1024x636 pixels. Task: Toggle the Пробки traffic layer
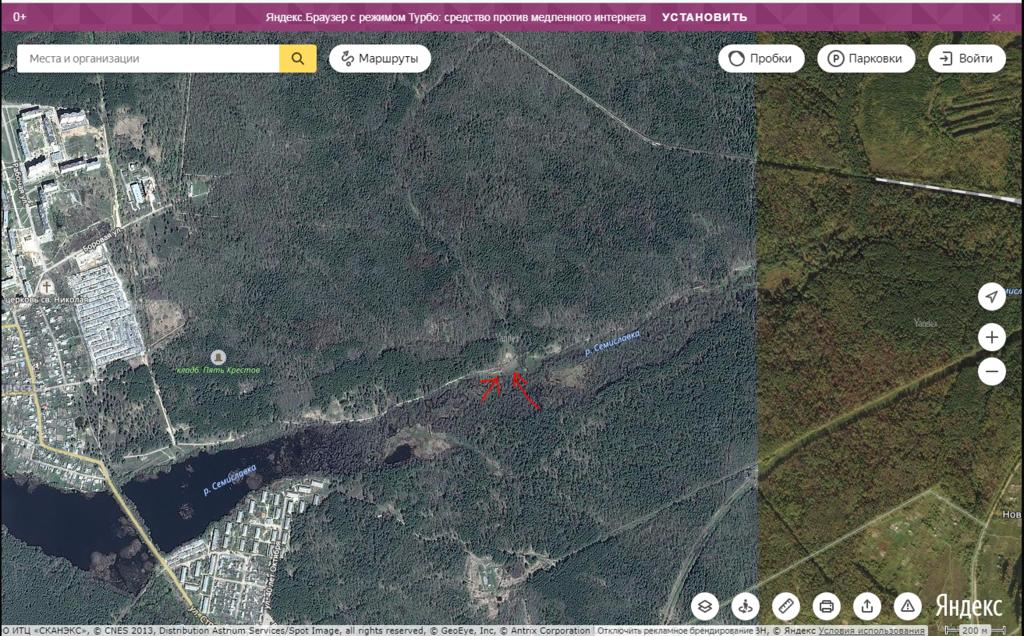click(x=761, y=59)
